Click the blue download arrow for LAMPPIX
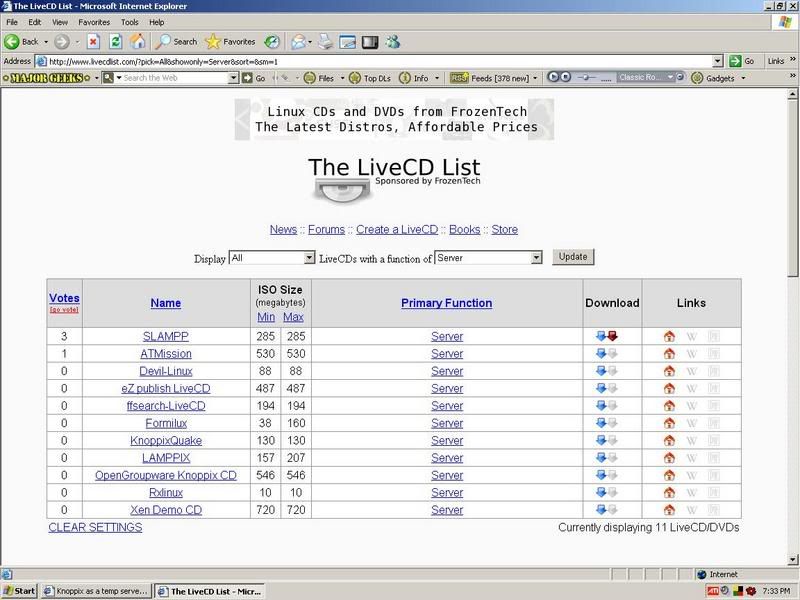 [x=601, y=458]
